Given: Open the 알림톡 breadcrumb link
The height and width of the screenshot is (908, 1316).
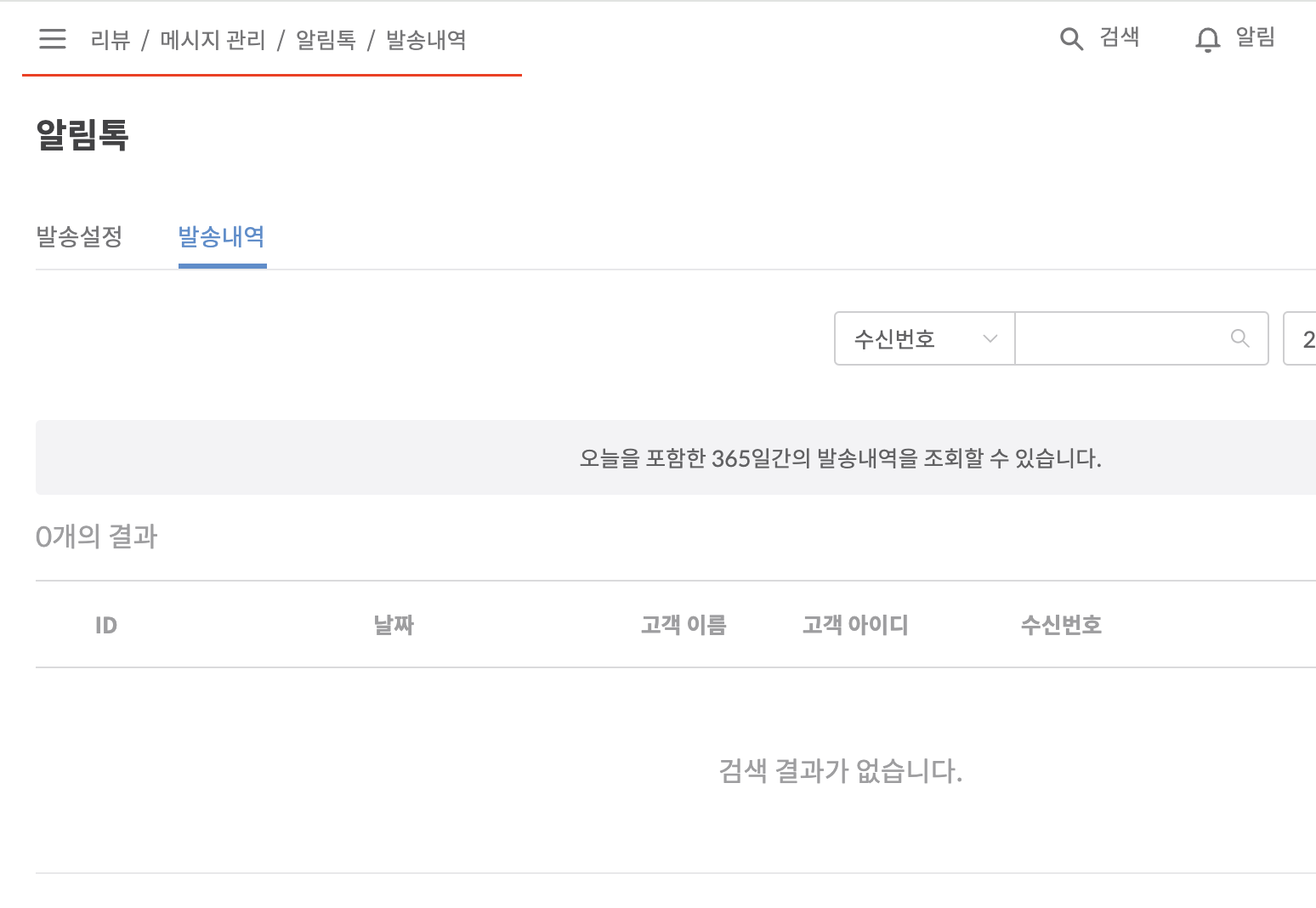Looking at the screenshot, I should 326,40.
